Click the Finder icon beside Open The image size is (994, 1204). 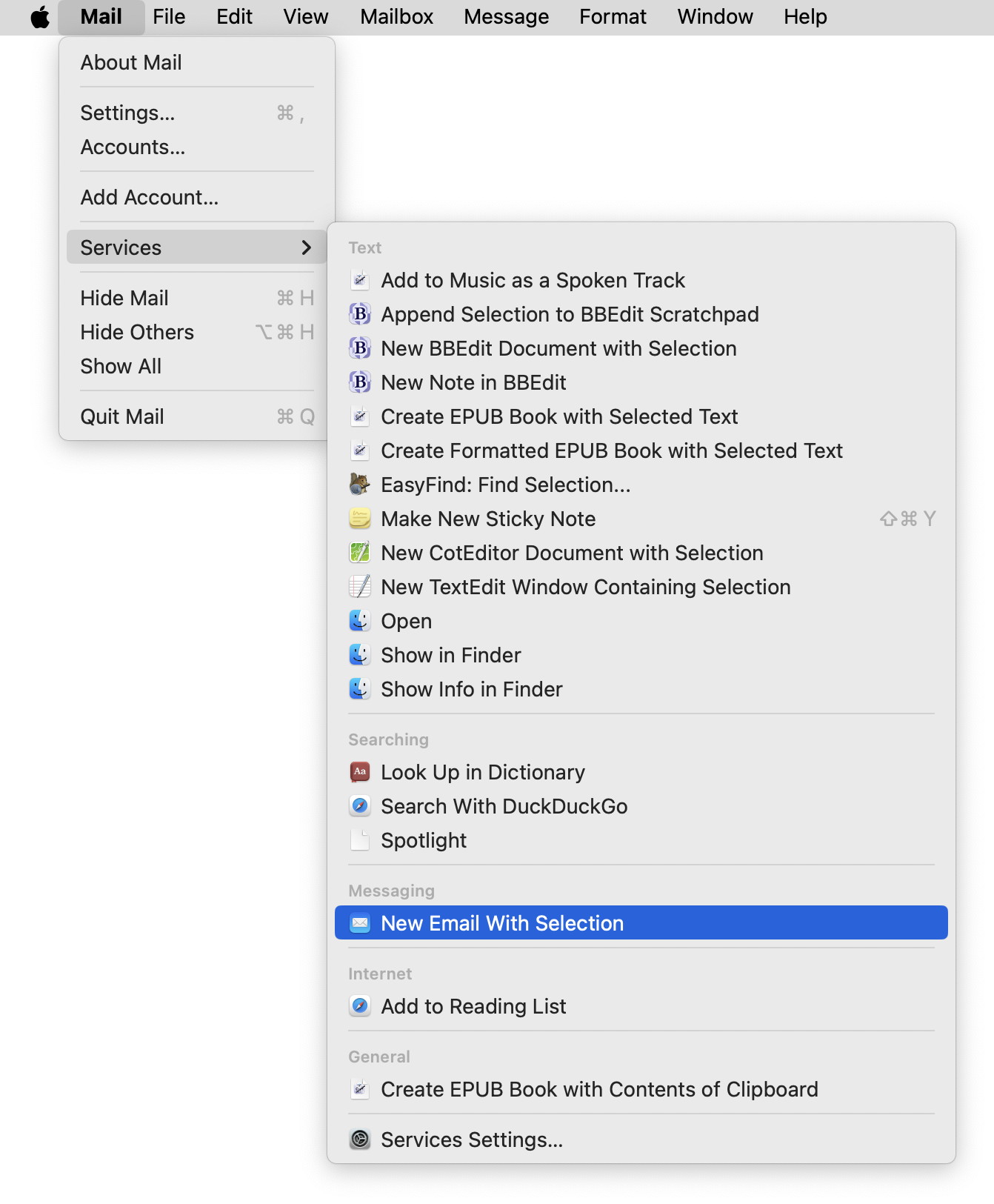(360, 621)
